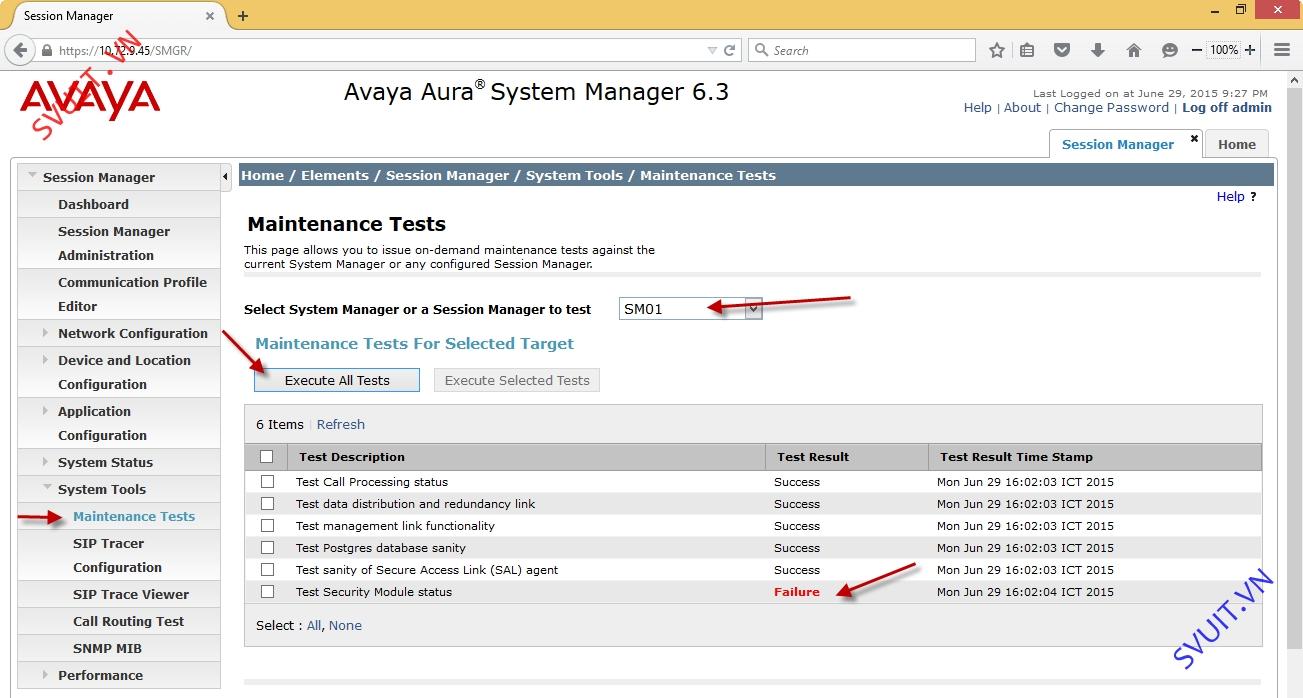The width and height of the screenshot is (1303, 698).
Task: Open new browser tab plus button
Action: [243, 16]
